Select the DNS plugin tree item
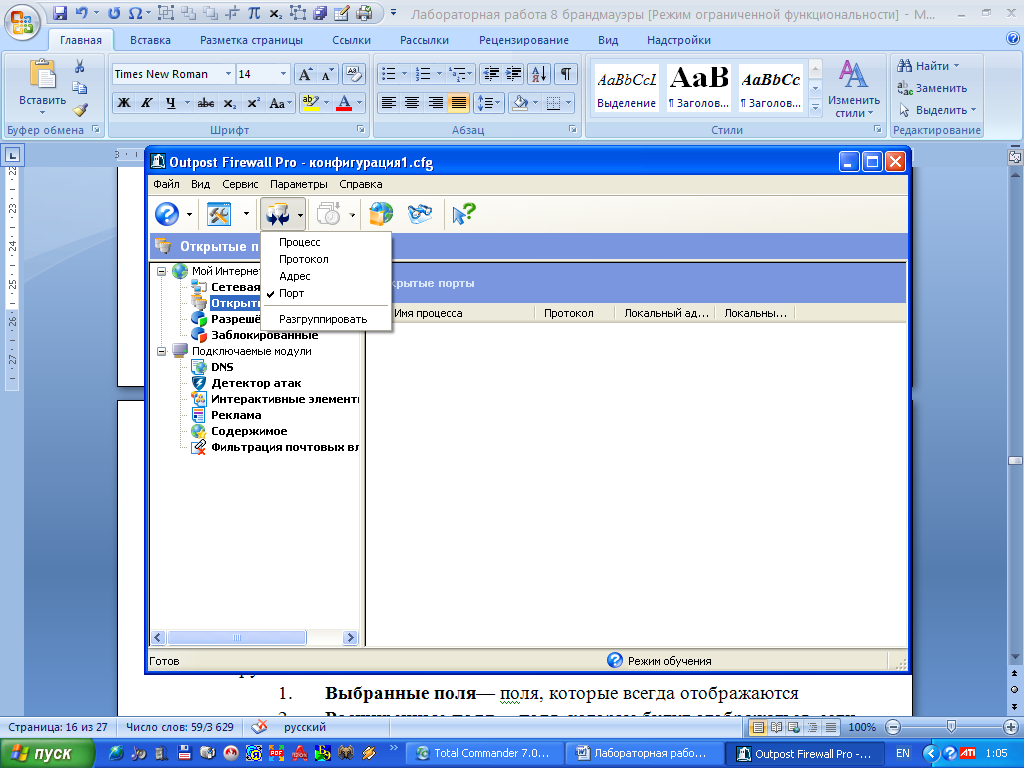 pos(222,367)
